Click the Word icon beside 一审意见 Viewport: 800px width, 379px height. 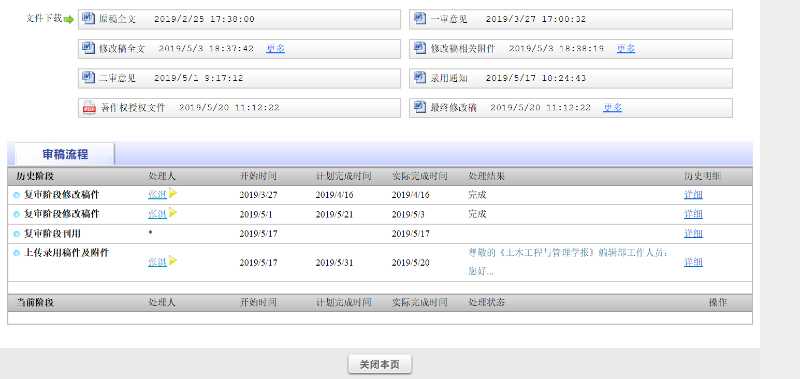(420, 18)
